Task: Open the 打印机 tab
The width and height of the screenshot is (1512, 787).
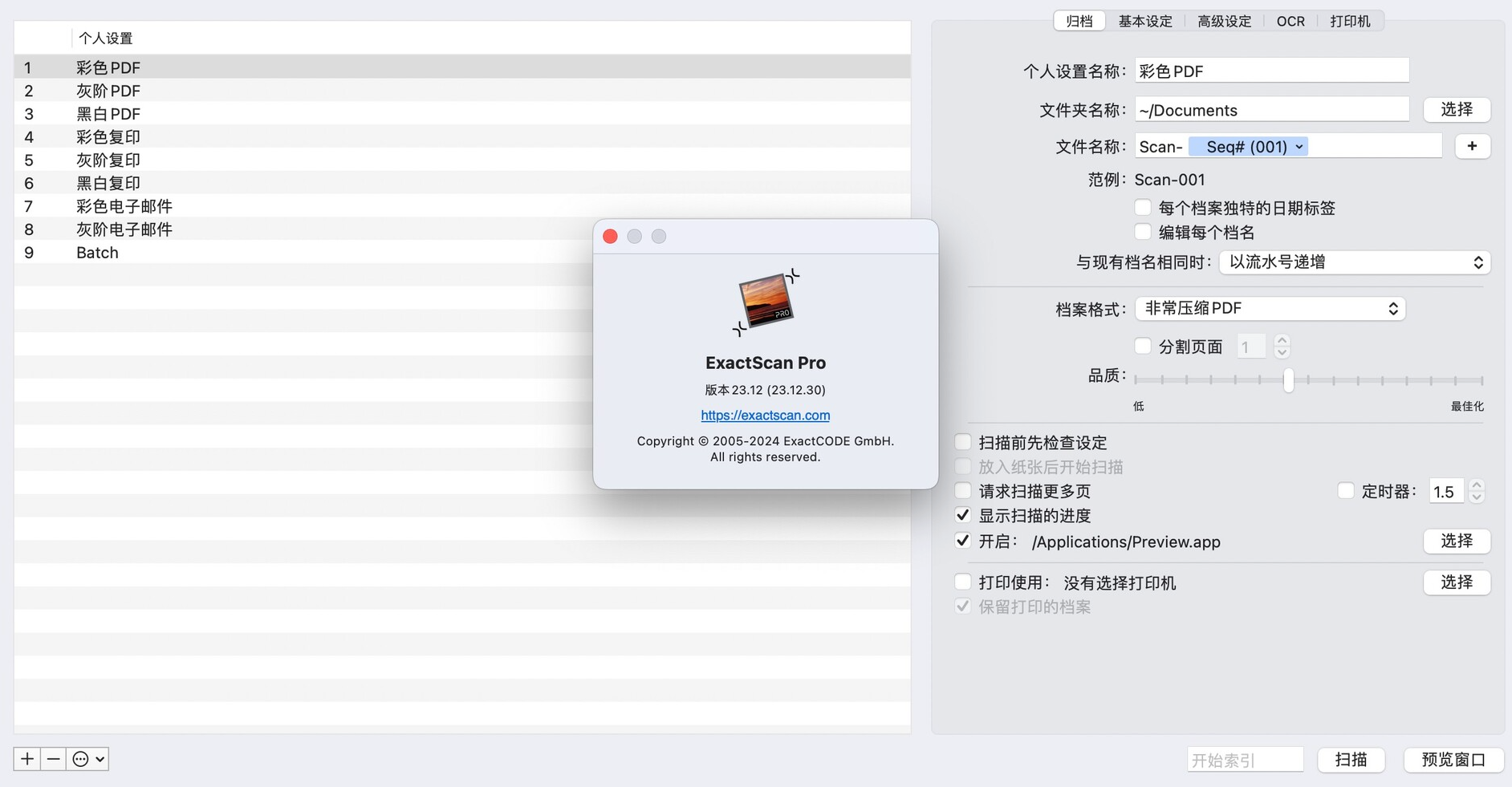Action: (1350, 22)
